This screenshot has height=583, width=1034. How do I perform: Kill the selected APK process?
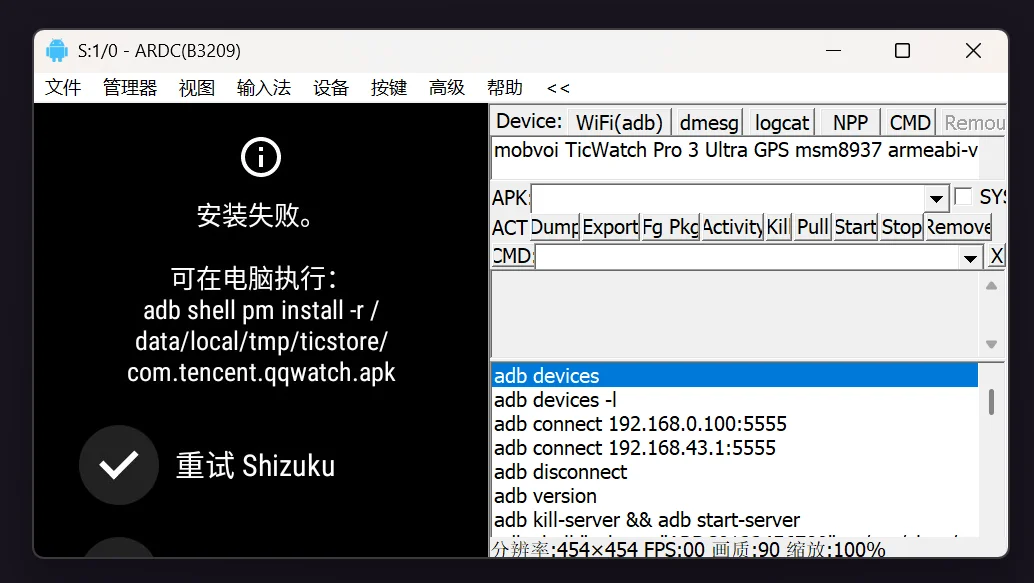click(x=778, y=227)
